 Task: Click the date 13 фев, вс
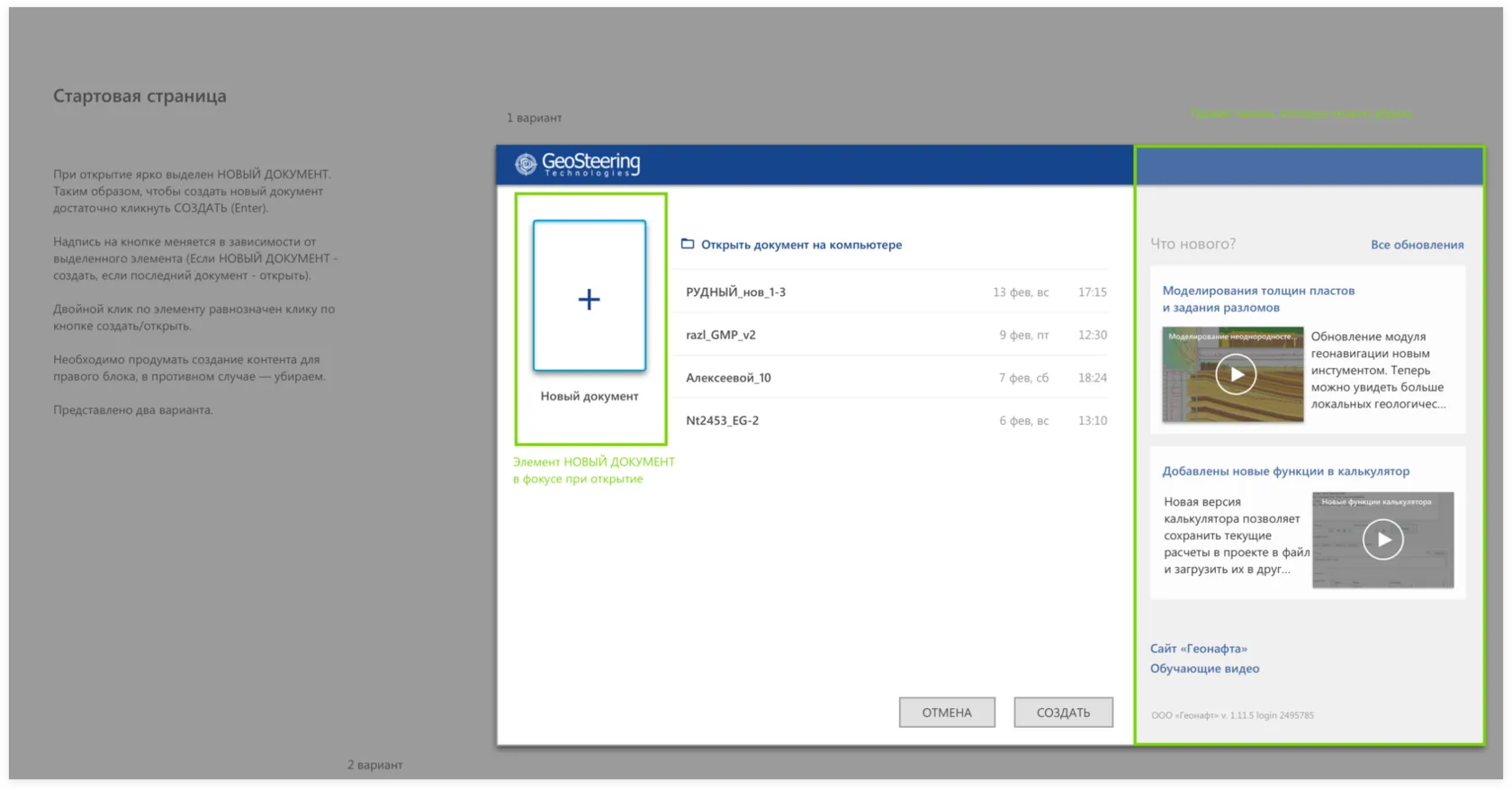[1021, 292]
